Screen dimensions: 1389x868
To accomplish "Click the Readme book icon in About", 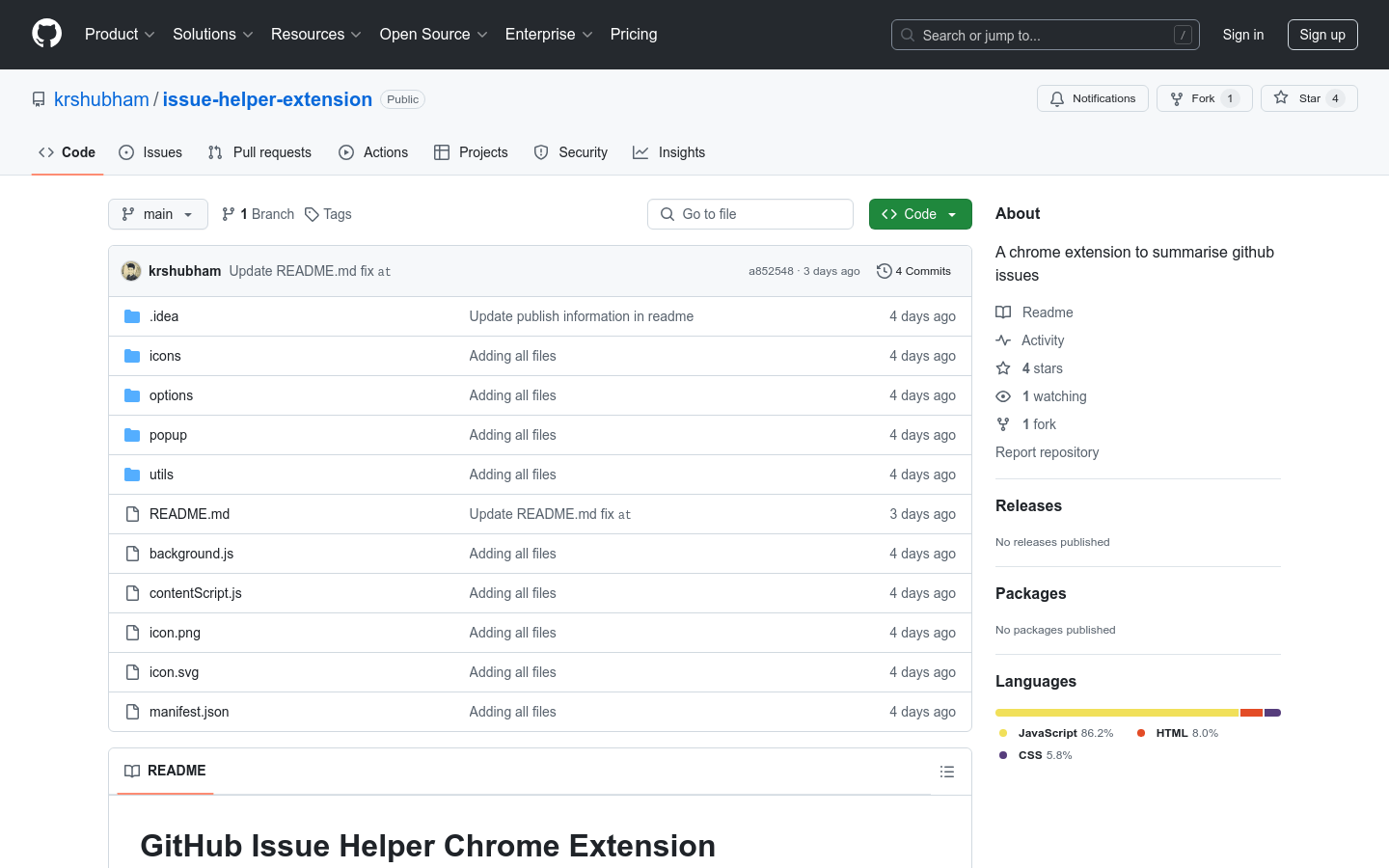I will 1003,312.
